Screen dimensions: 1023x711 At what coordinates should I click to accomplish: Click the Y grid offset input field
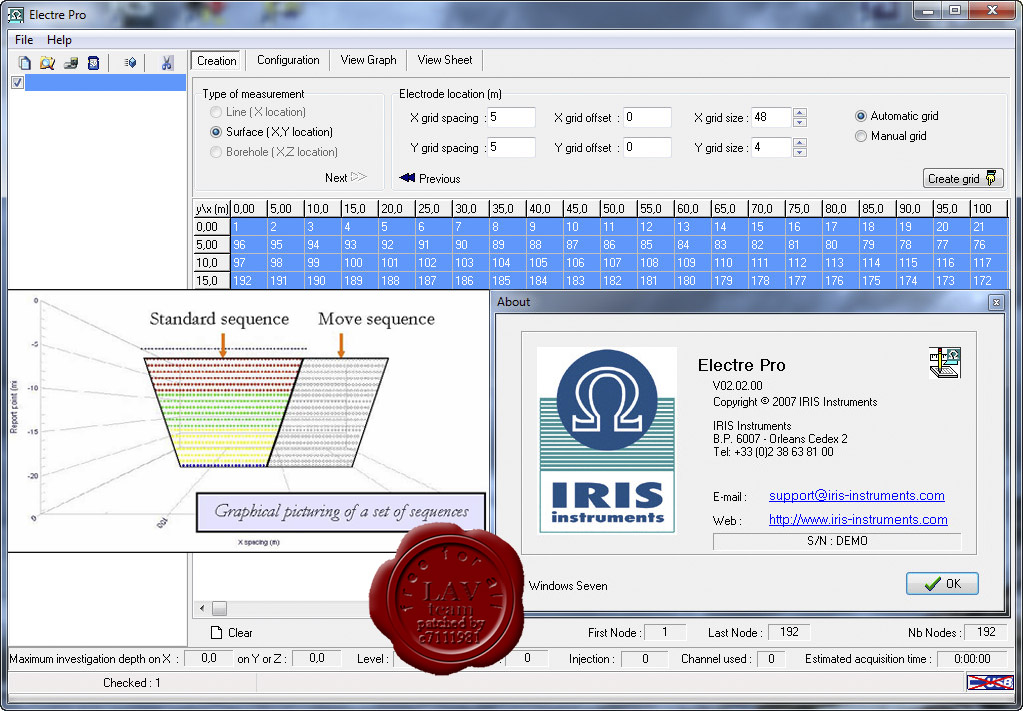click(x=647, y=147)
